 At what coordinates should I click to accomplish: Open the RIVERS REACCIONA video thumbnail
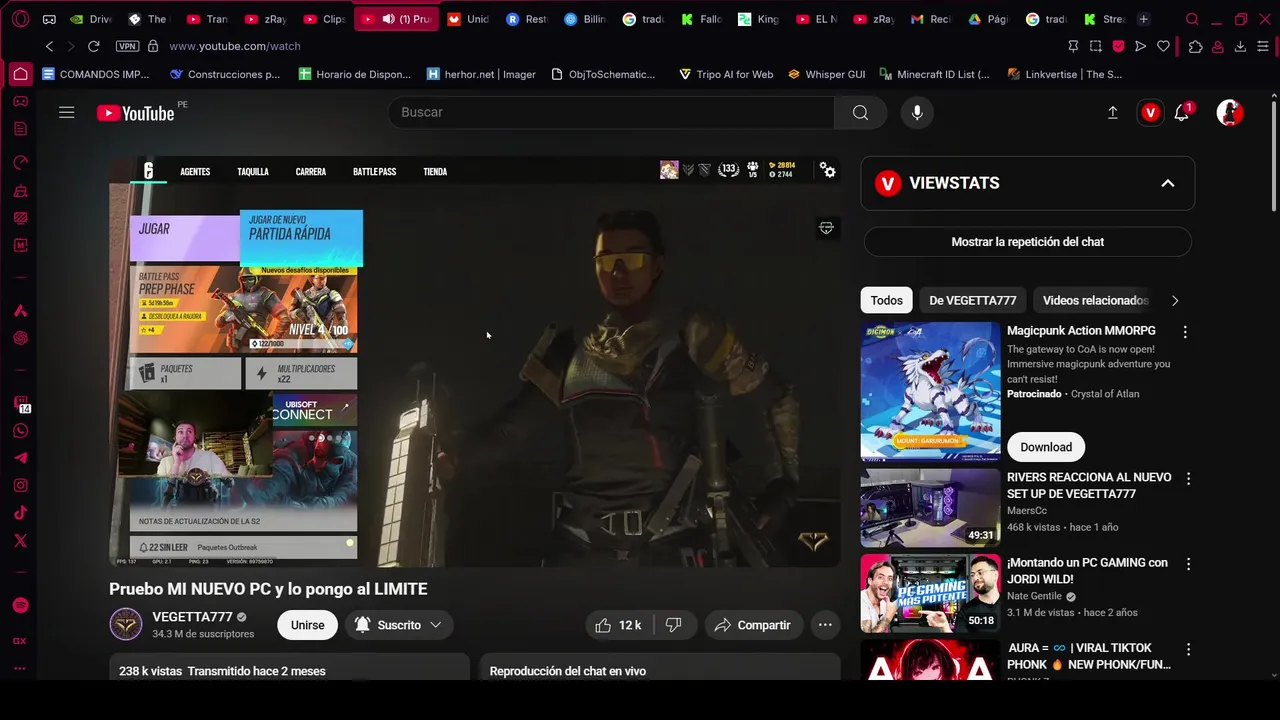(930, 508)
